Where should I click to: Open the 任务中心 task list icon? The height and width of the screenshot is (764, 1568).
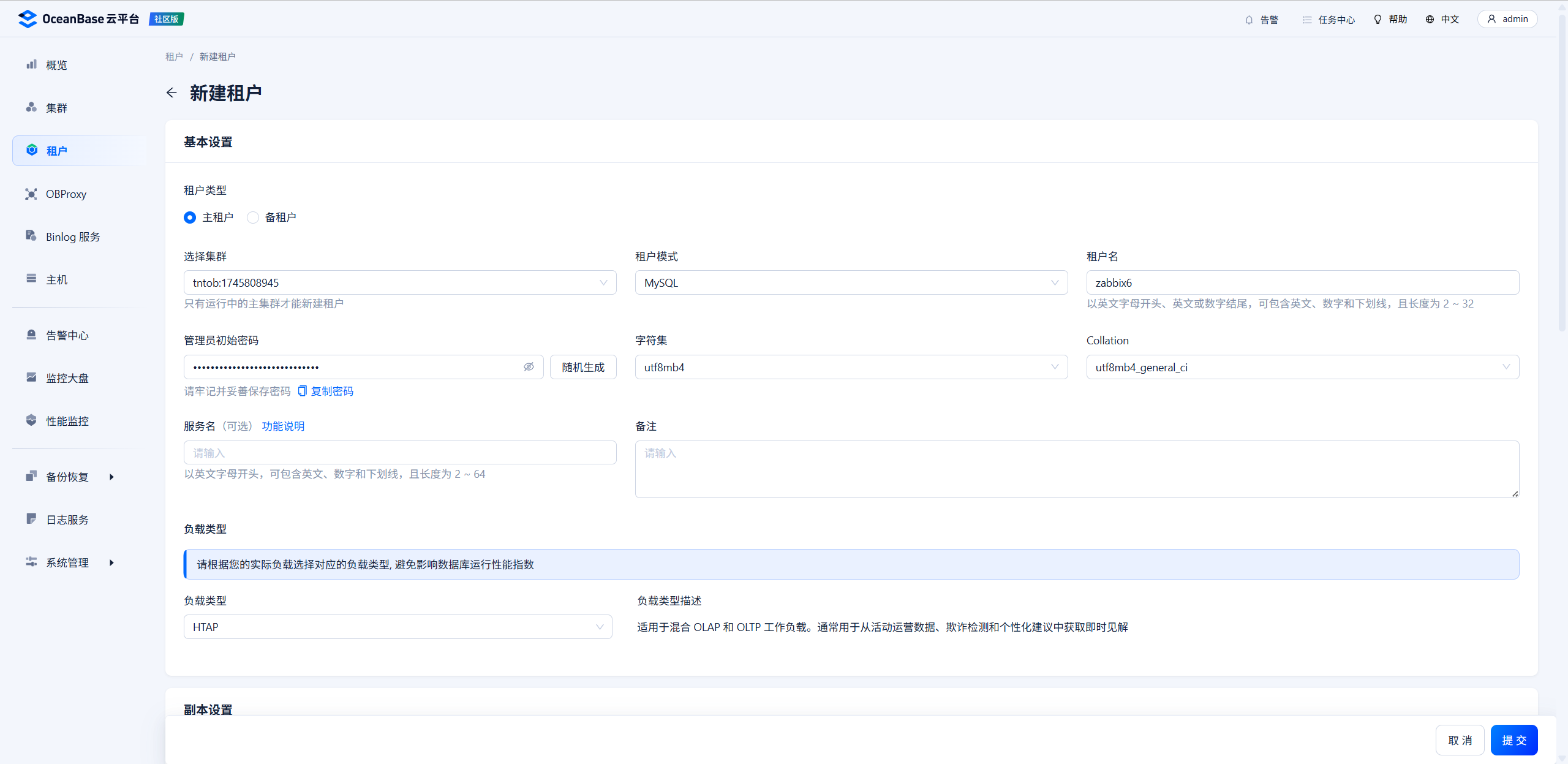1307,20
